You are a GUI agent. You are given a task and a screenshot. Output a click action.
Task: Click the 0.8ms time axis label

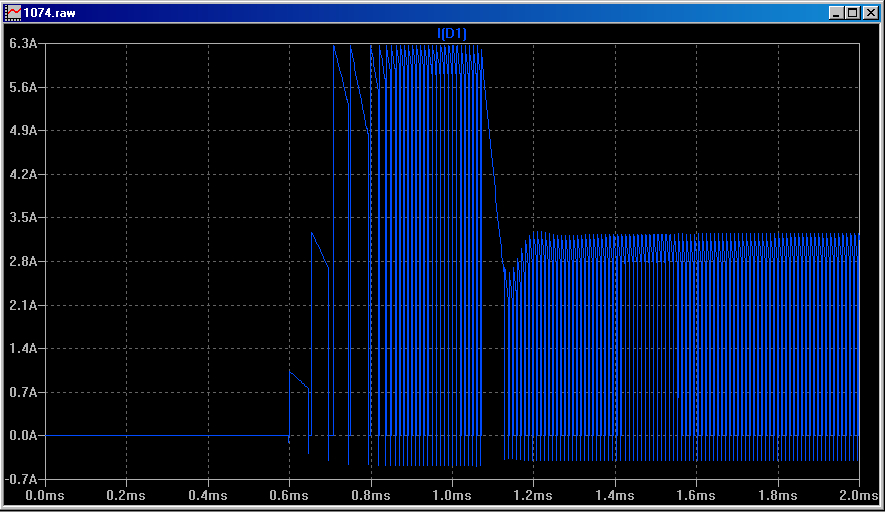(371, 496)
